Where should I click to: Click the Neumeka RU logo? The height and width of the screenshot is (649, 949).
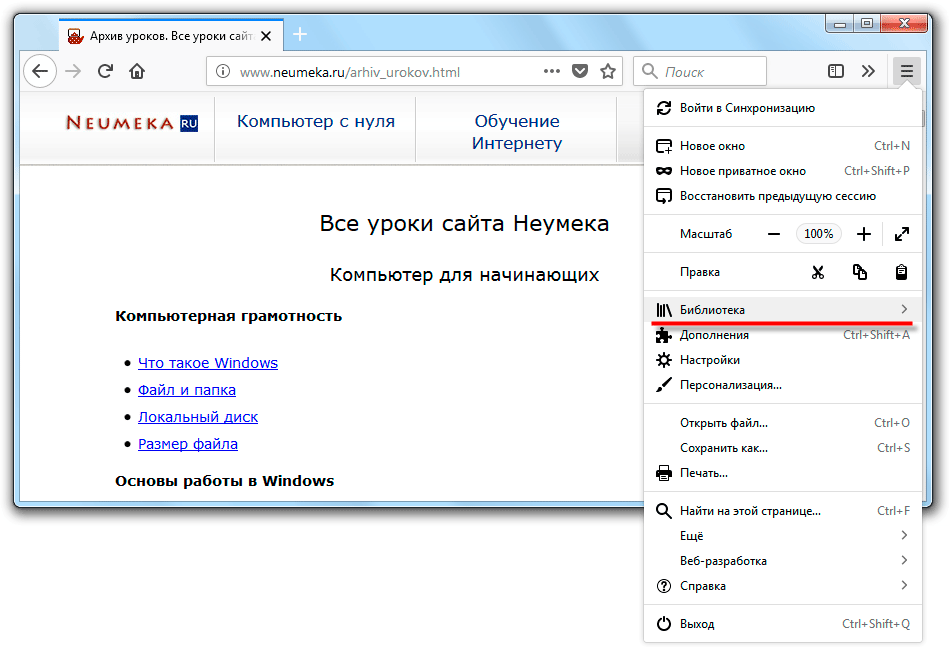pos(132,123)
